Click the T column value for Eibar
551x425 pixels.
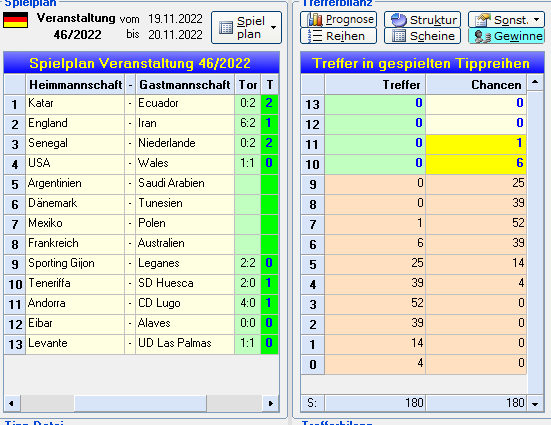coord(270,324)
